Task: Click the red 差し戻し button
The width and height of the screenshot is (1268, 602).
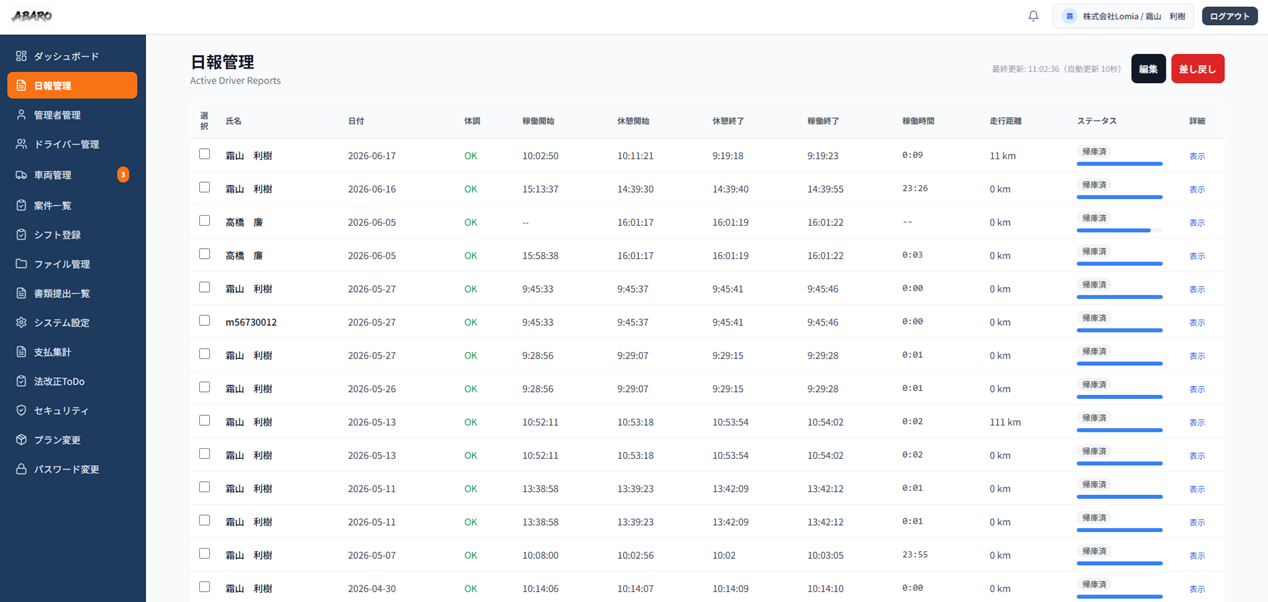Action: (1198, 69)
